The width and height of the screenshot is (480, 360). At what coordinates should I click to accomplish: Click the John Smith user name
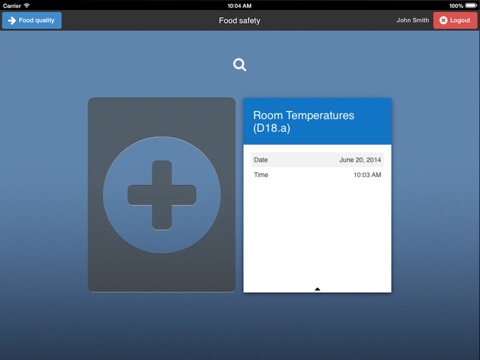point(413,20)
